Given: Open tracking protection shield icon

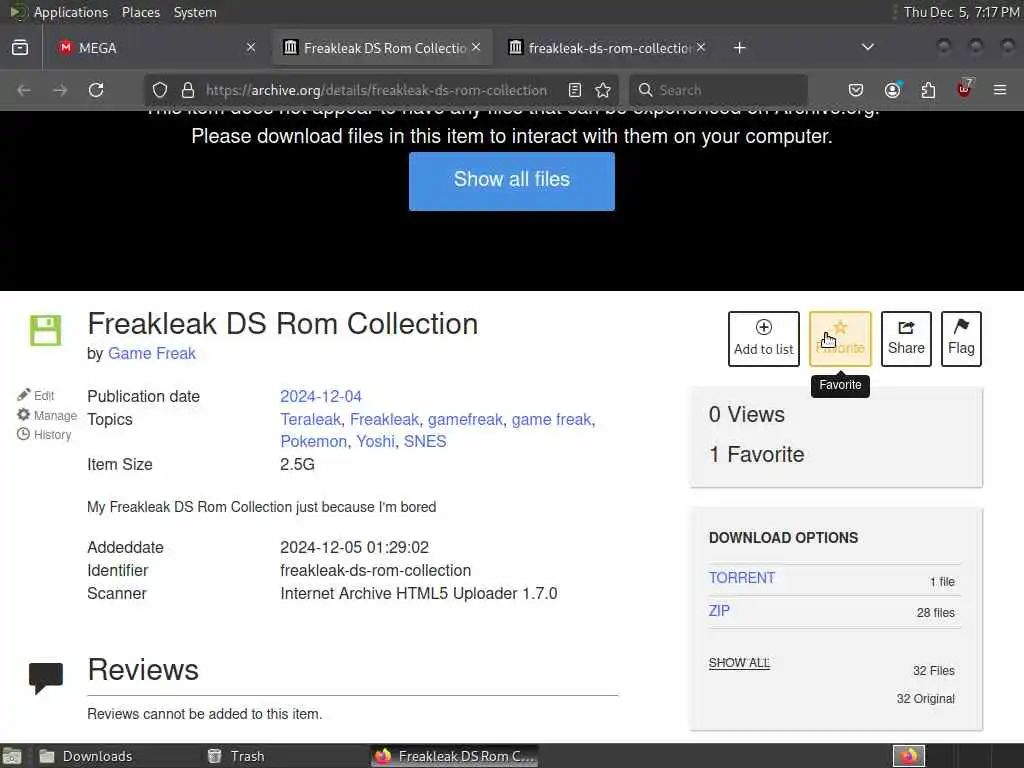Looking at the screenshot, I should point(160,90).
